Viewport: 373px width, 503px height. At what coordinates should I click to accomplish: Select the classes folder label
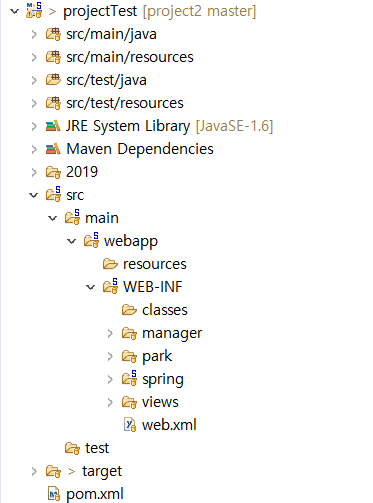[x=165, y=310]
